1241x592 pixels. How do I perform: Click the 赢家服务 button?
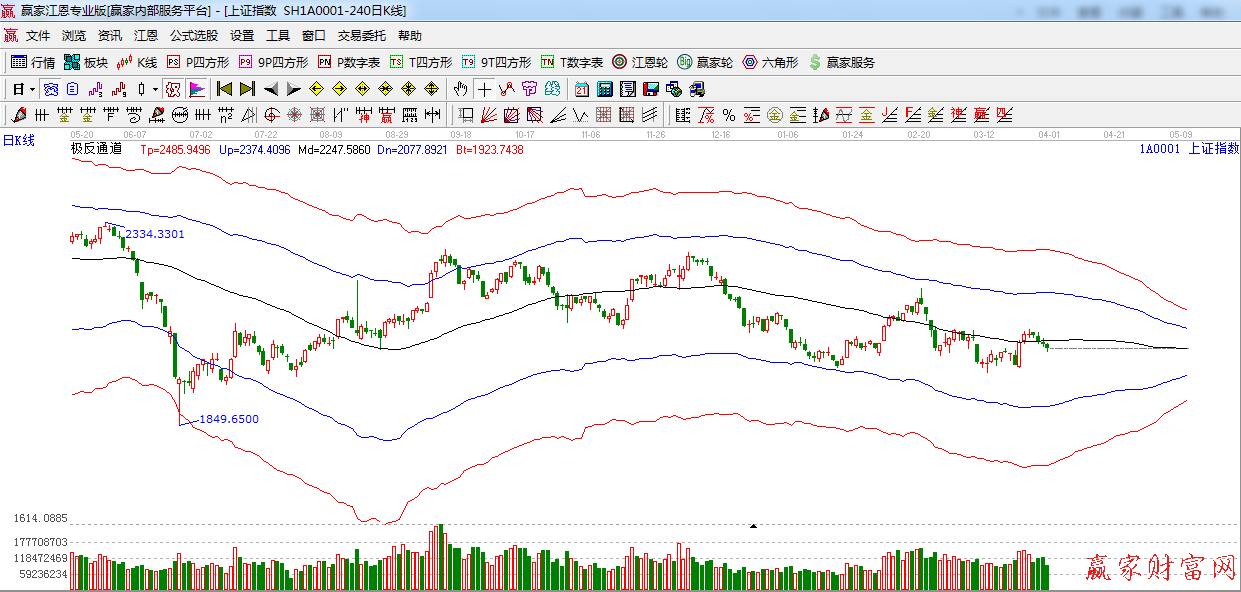tap(841, 62)
